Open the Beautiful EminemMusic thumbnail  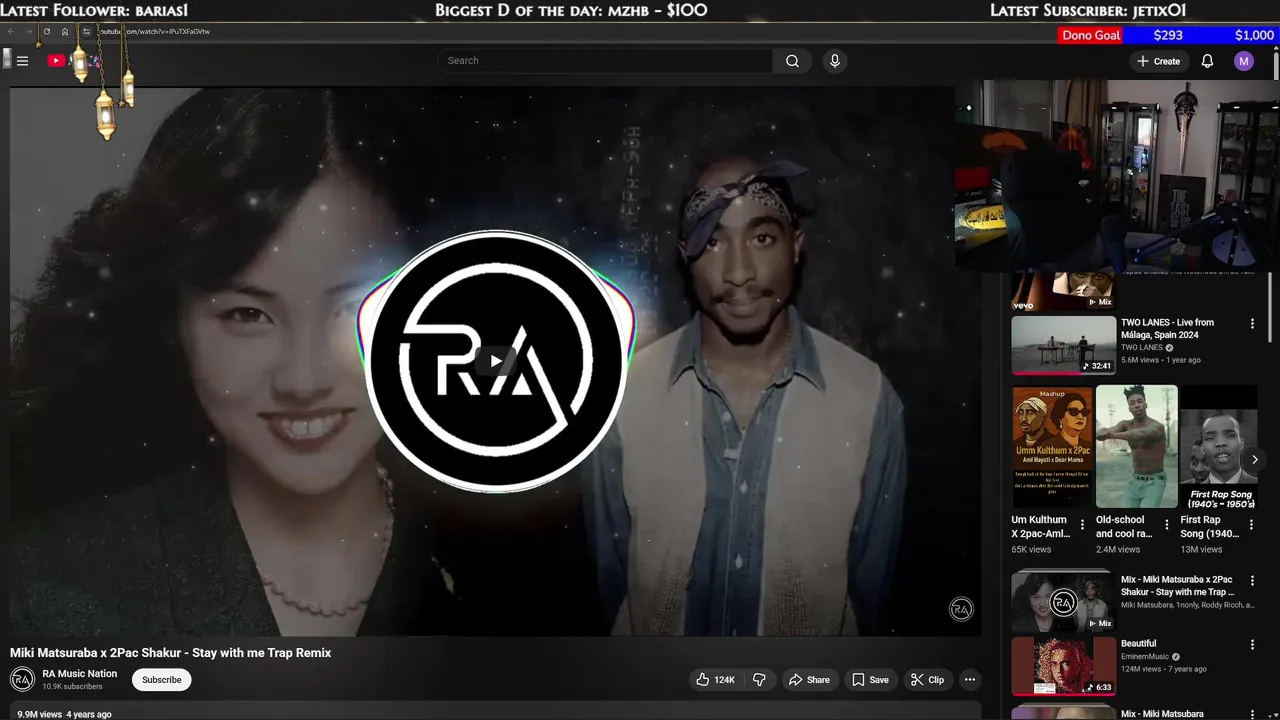pyautogui.click(x=1064, y=666)
